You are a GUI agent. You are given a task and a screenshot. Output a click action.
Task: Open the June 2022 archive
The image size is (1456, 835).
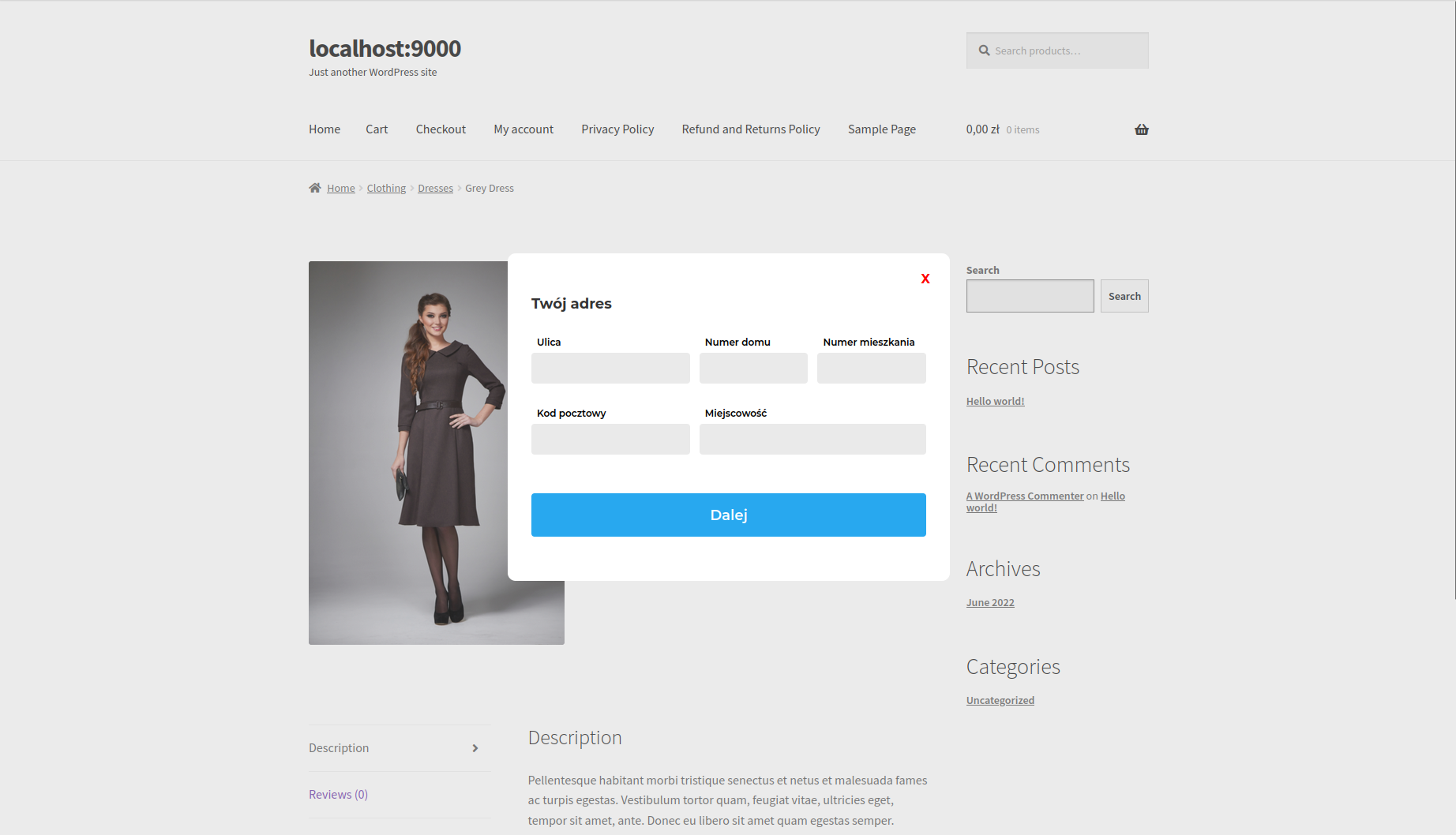click(x=990, y=602)
